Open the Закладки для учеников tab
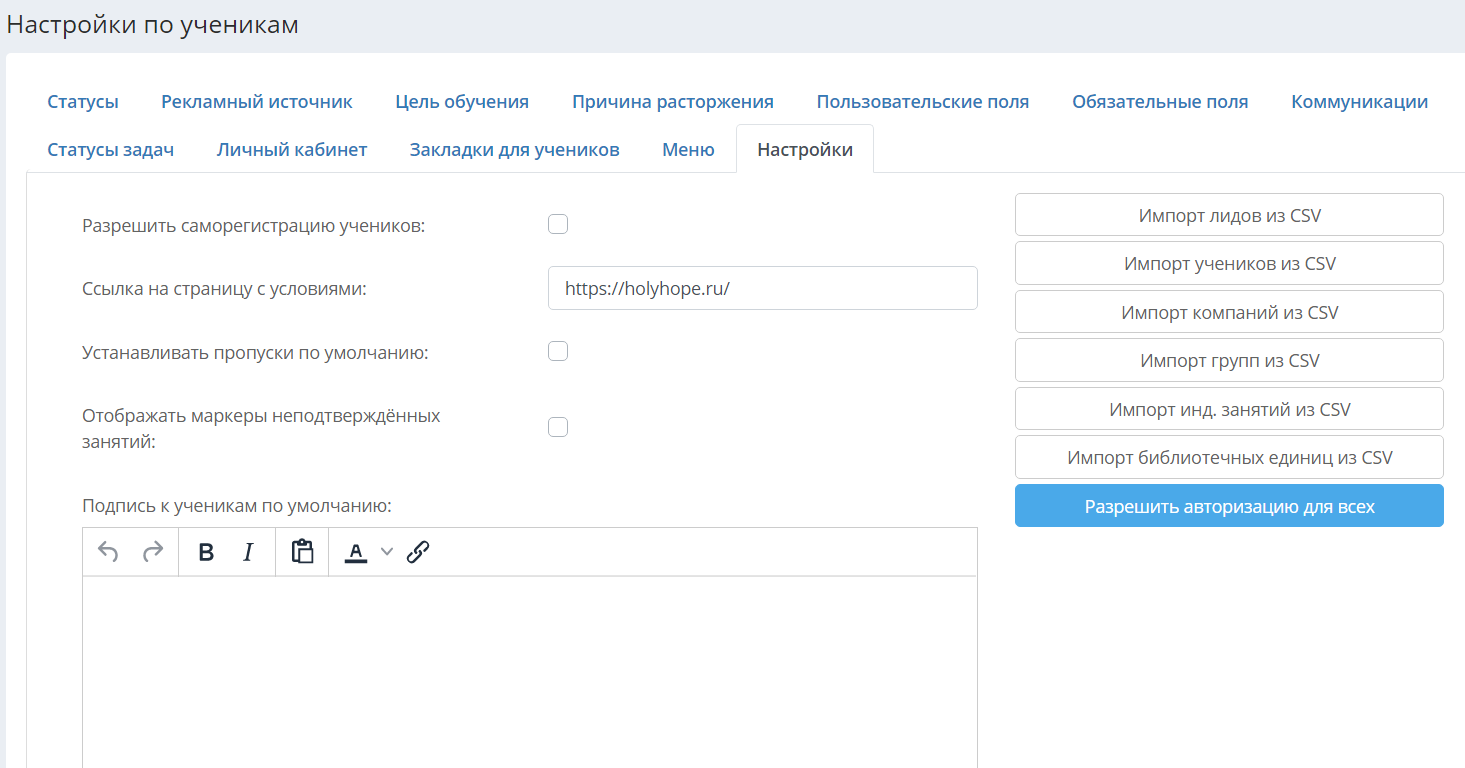Viewport: 1465px width, 768px height. [515, 150]
